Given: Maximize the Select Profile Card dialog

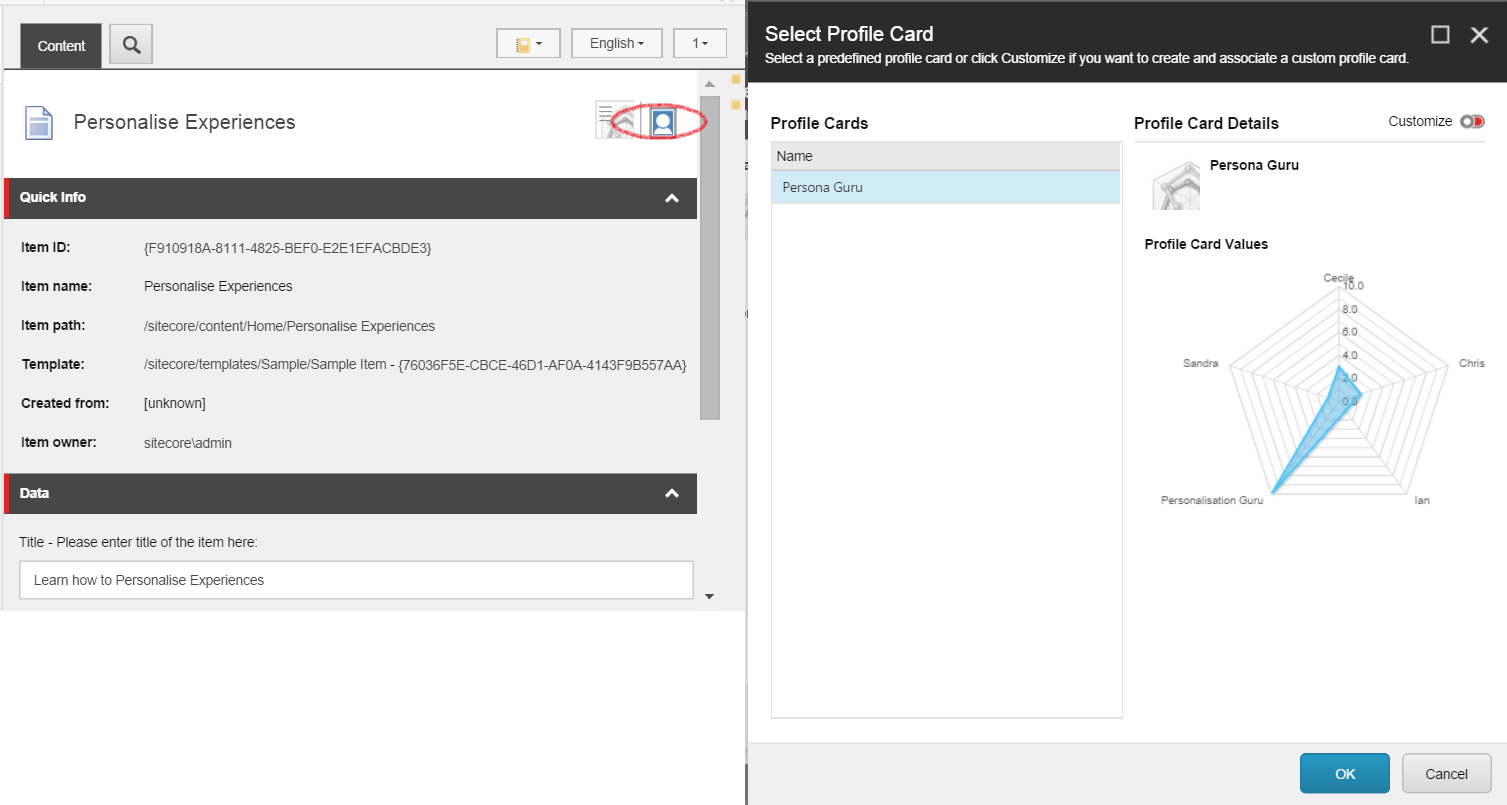Looking at the screenshot, I should pos(1440,35).
